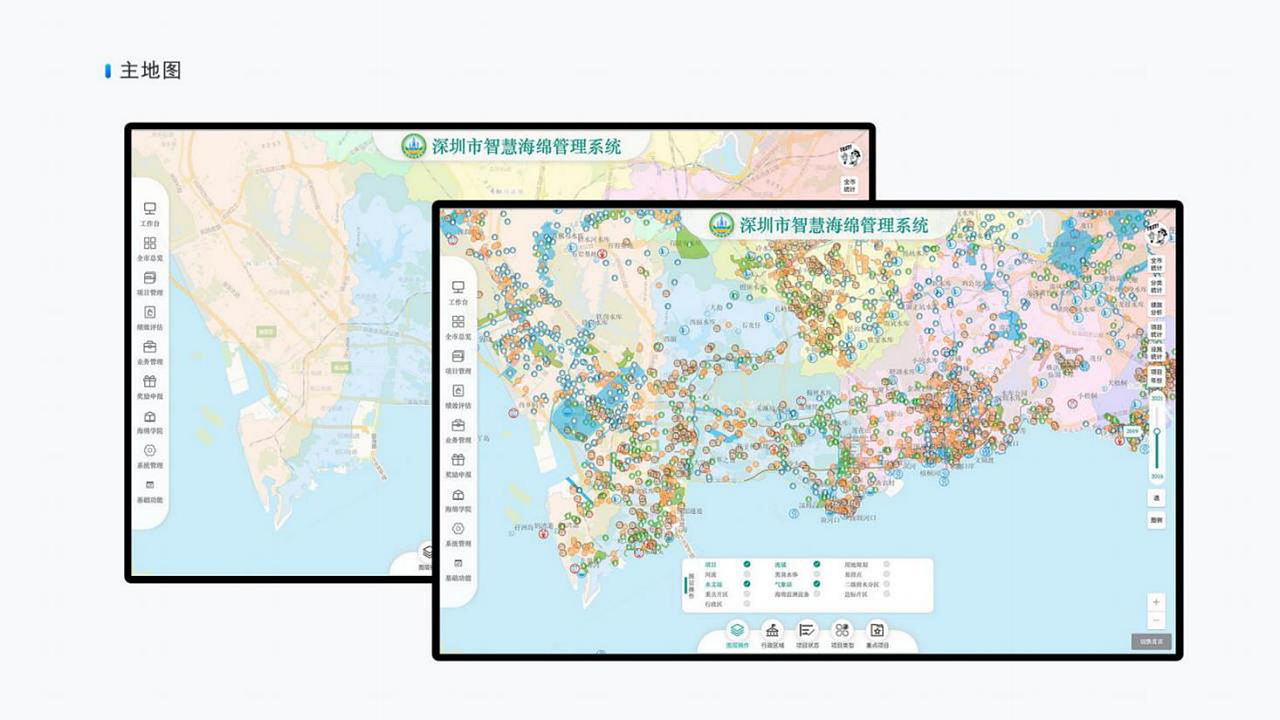Enable the 河流 layer checkbox
This screenshot has width=1280, height=720.
point(747,574)
